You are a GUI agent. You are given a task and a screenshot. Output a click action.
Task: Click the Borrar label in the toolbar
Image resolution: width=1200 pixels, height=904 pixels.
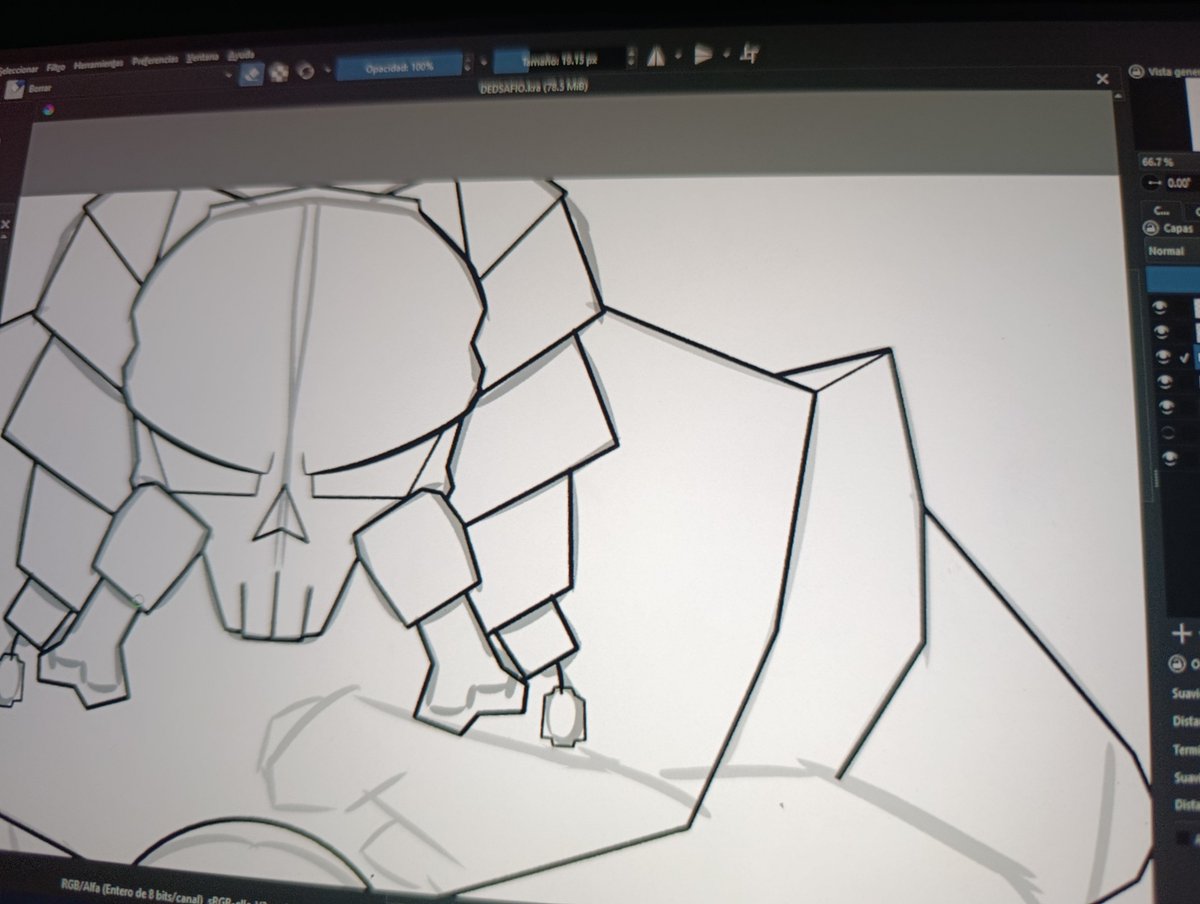[42, 88]
